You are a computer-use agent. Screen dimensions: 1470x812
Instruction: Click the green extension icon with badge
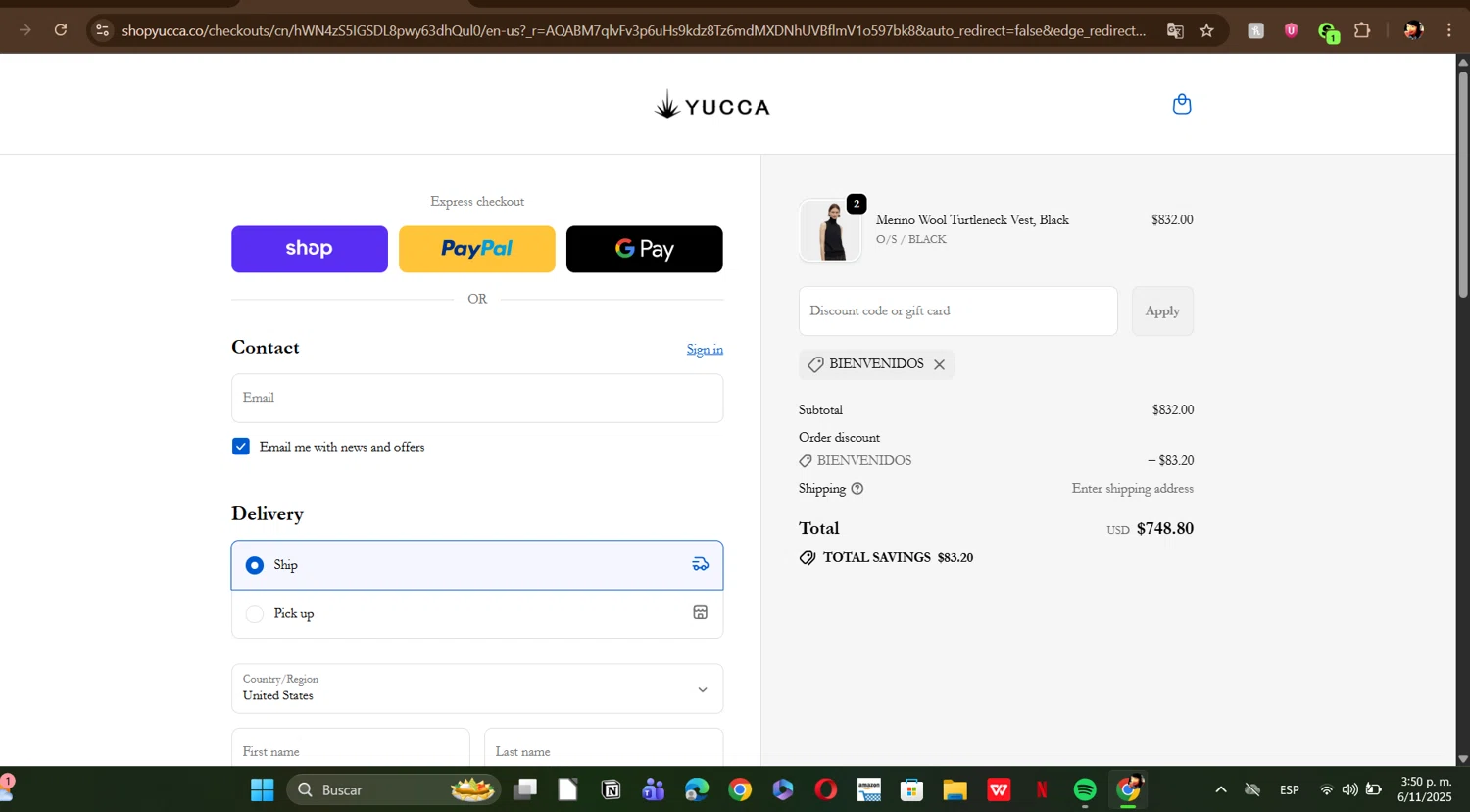pos(1328,32)
